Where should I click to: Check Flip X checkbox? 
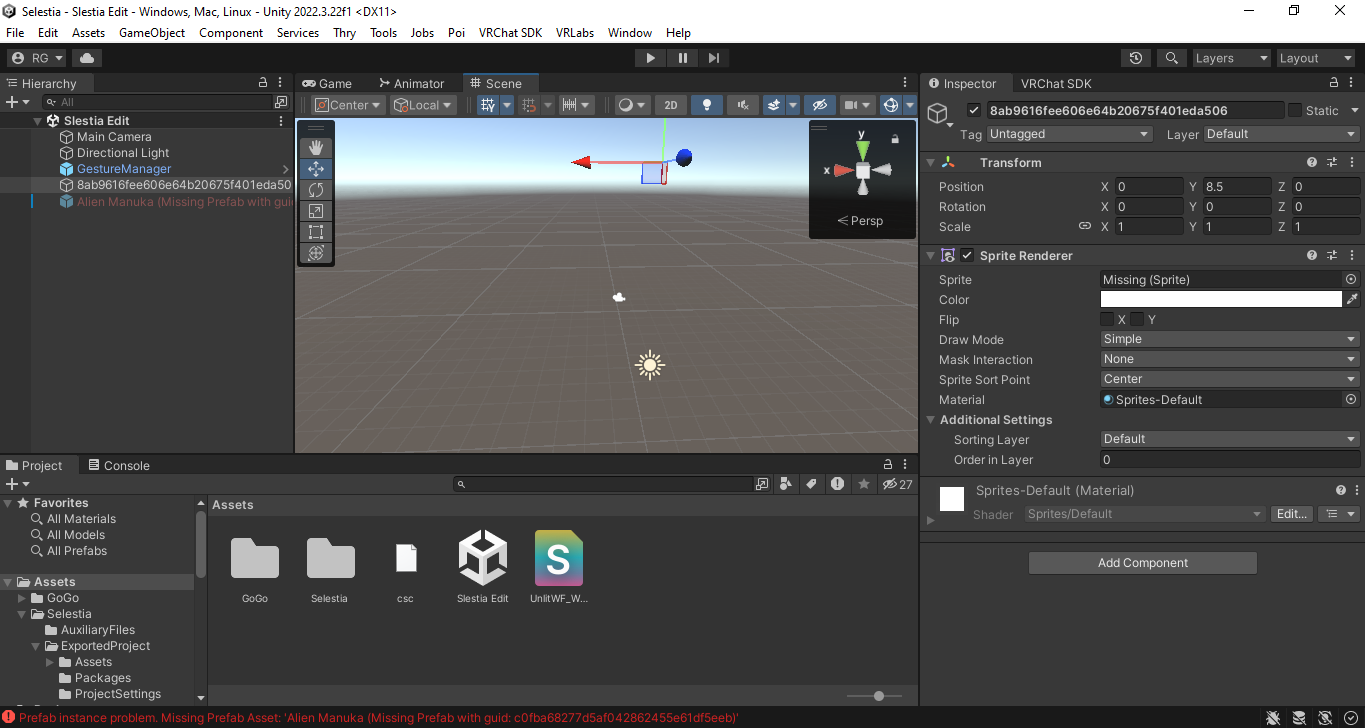1107,320
